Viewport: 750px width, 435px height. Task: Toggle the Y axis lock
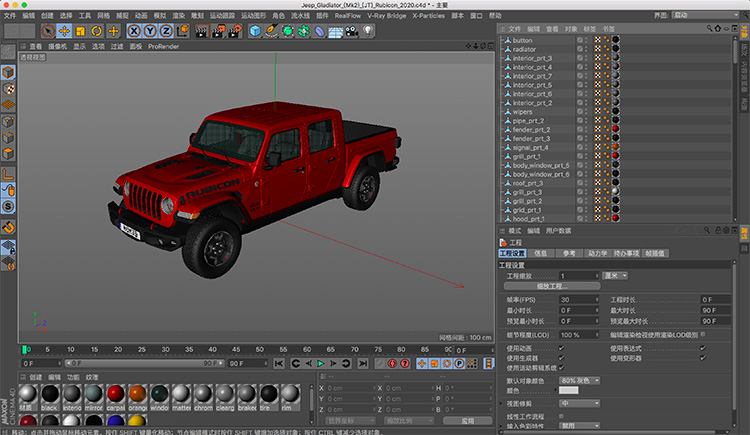pyautogui.click(x=150, y=31)
